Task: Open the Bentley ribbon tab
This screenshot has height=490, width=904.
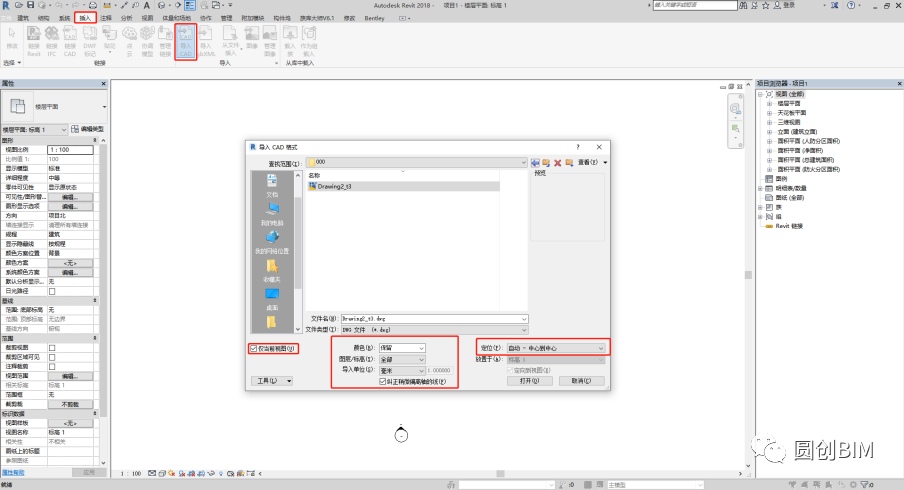Action: point(375,18)
